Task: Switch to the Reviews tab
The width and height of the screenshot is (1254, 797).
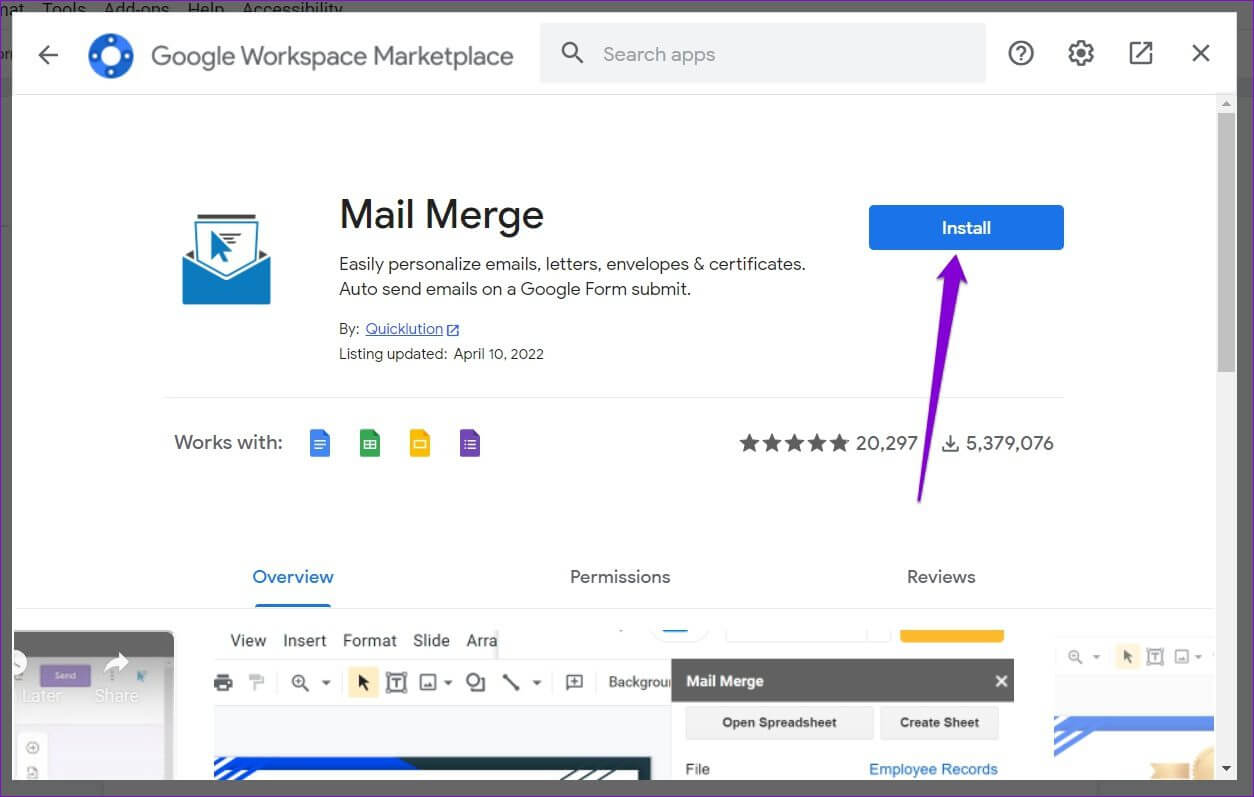Action: pyautogui.click(x=941, y=577)
